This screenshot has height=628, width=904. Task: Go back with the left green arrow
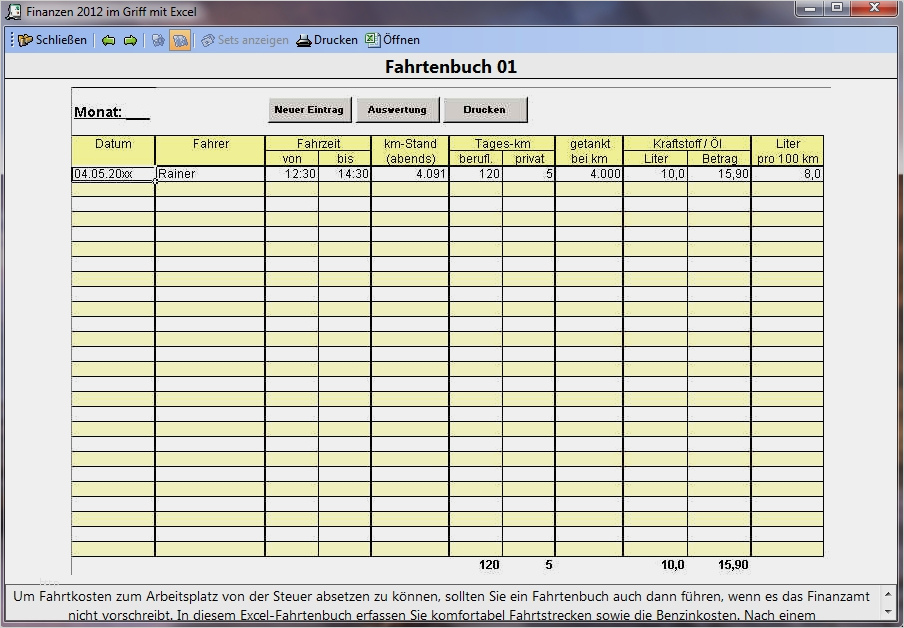click(x=108, y=41)
